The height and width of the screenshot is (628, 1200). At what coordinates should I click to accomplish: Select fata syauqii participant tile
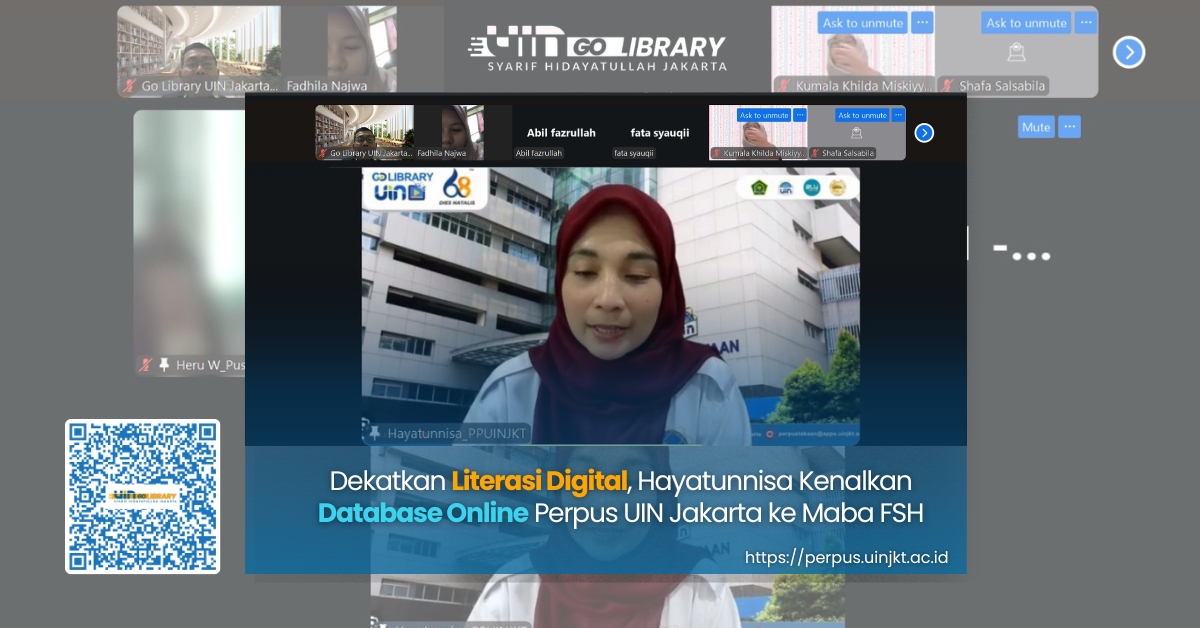pos(659,133)
